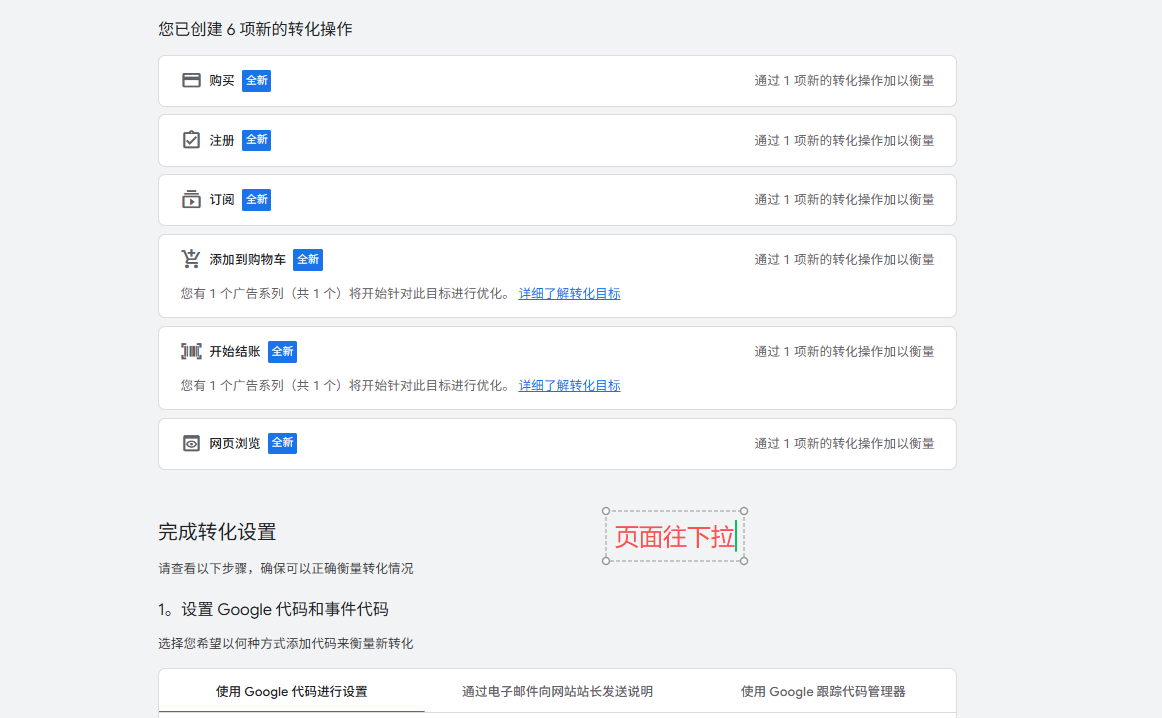Click the 全新 badge next to 购买

(x=256, y=80)
